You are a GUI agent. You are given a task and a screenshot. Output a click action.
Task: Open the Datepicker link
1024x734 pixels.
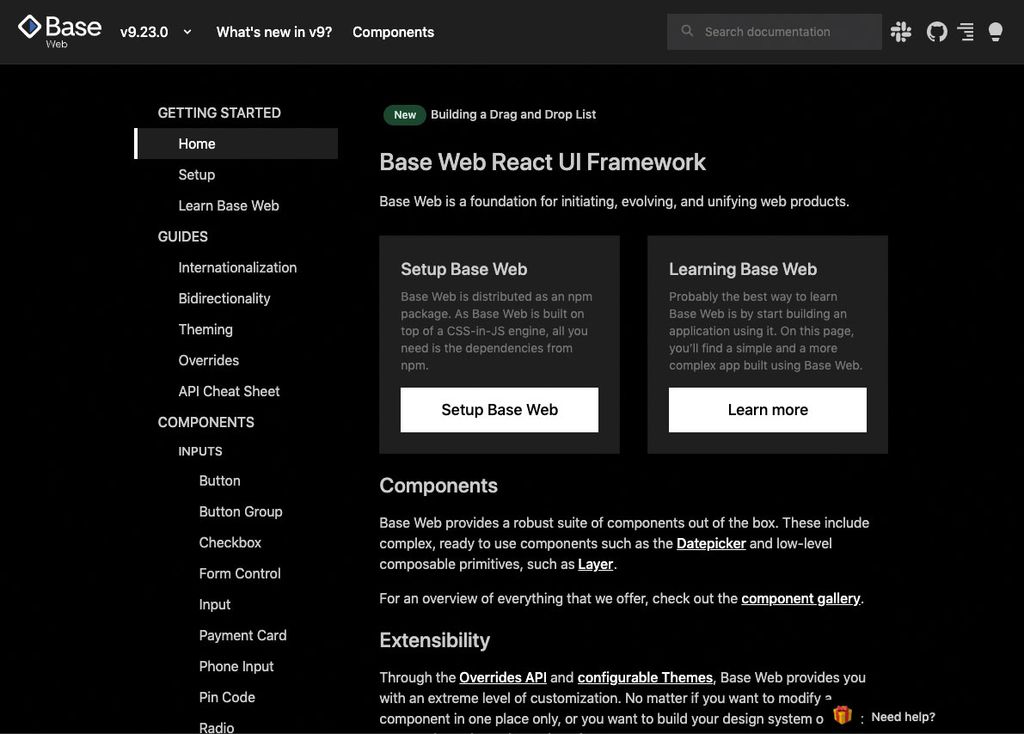[711, 543]
